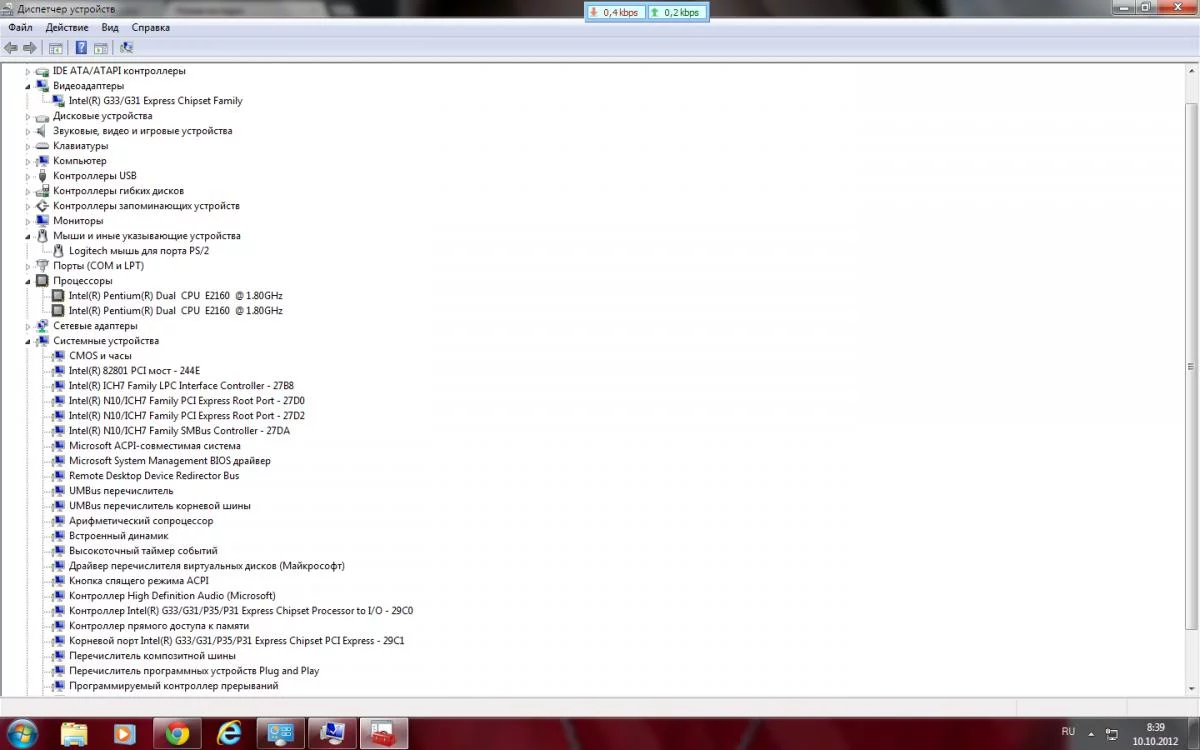Select Контроллер прямого доступа к памяти
This screenshot has width=1200, height=750.
coord(159,626)
